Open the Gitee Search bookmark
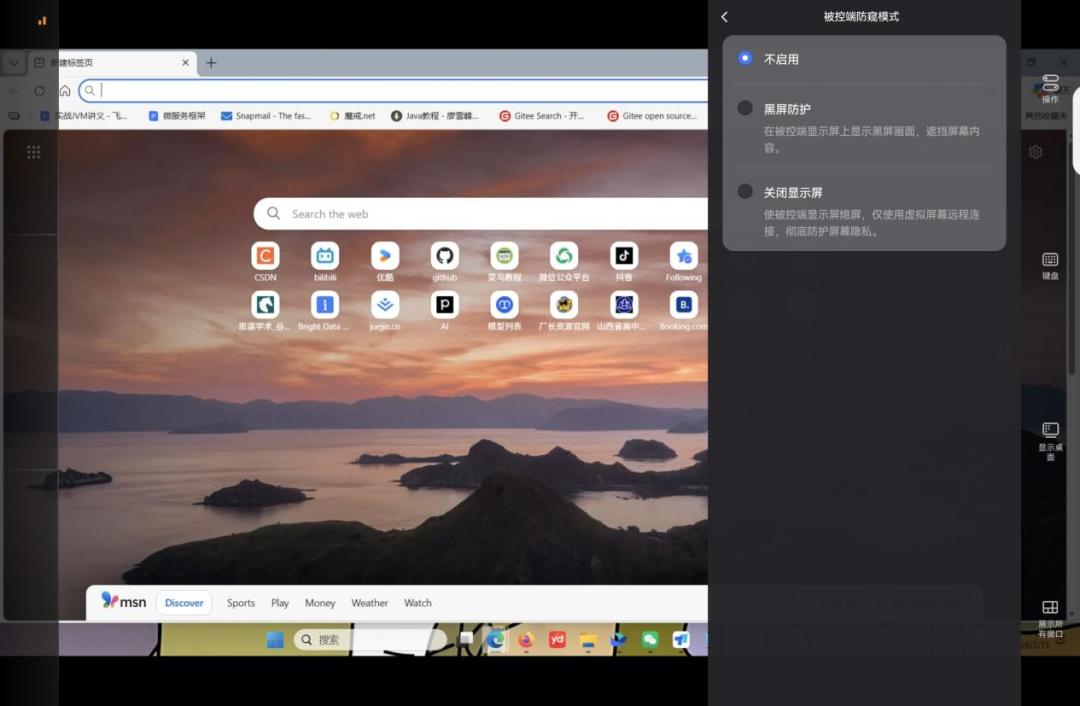1080x706 pixels. [x=541, y=116]
